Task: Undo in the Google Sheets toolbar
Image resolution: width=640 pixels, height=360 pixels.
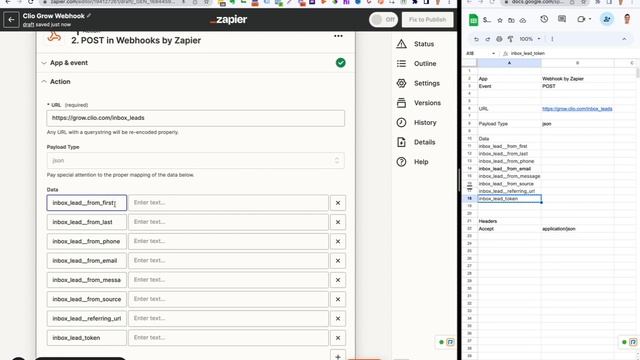Action: click(476, 39)
